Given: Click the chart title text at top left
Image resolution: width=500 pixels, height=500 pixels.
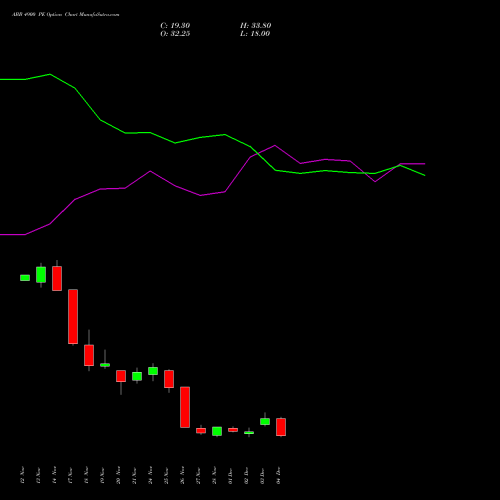Looking at the screenshot, I should point(66,14).
